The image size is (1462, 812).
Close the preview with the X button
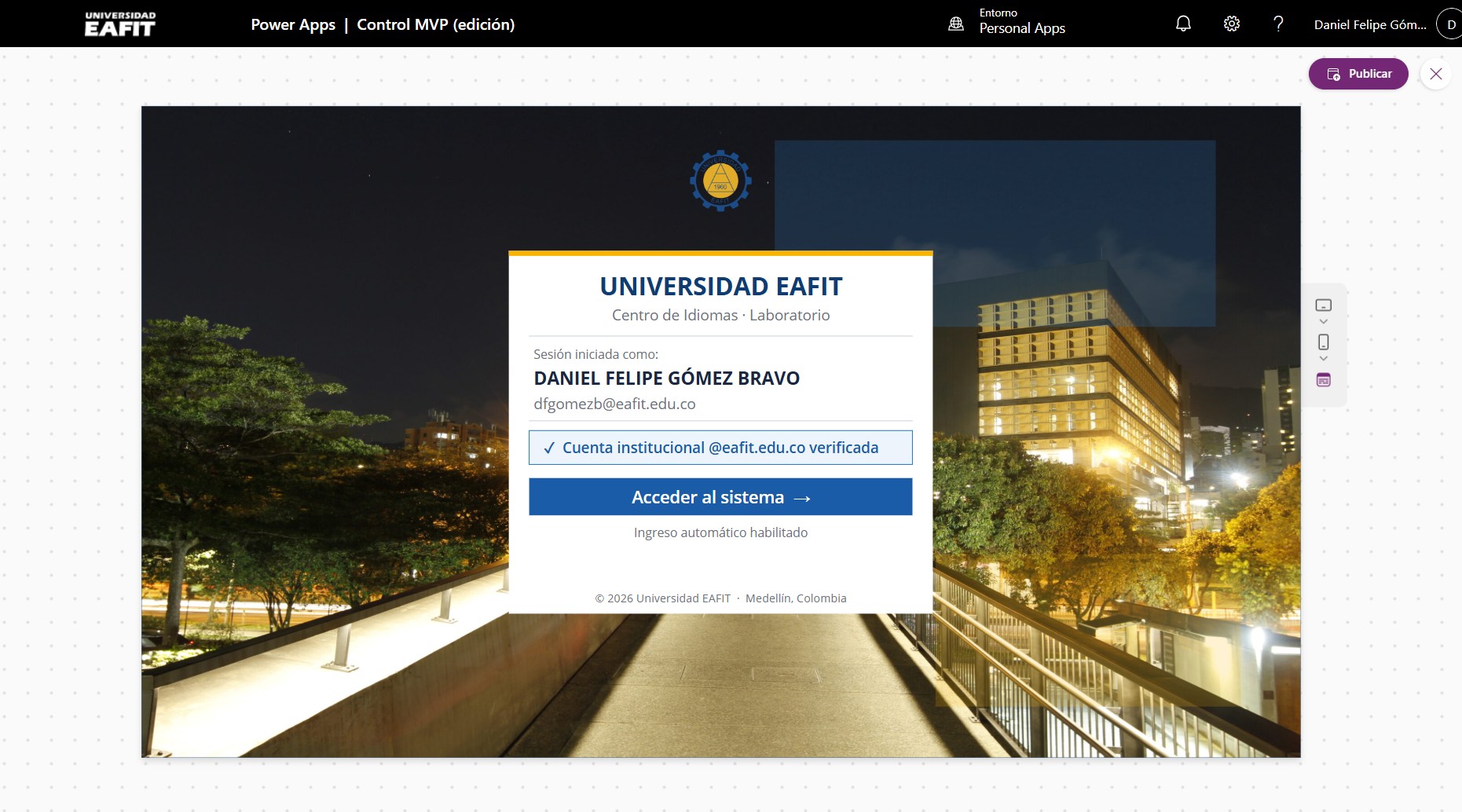point(1436,74)
